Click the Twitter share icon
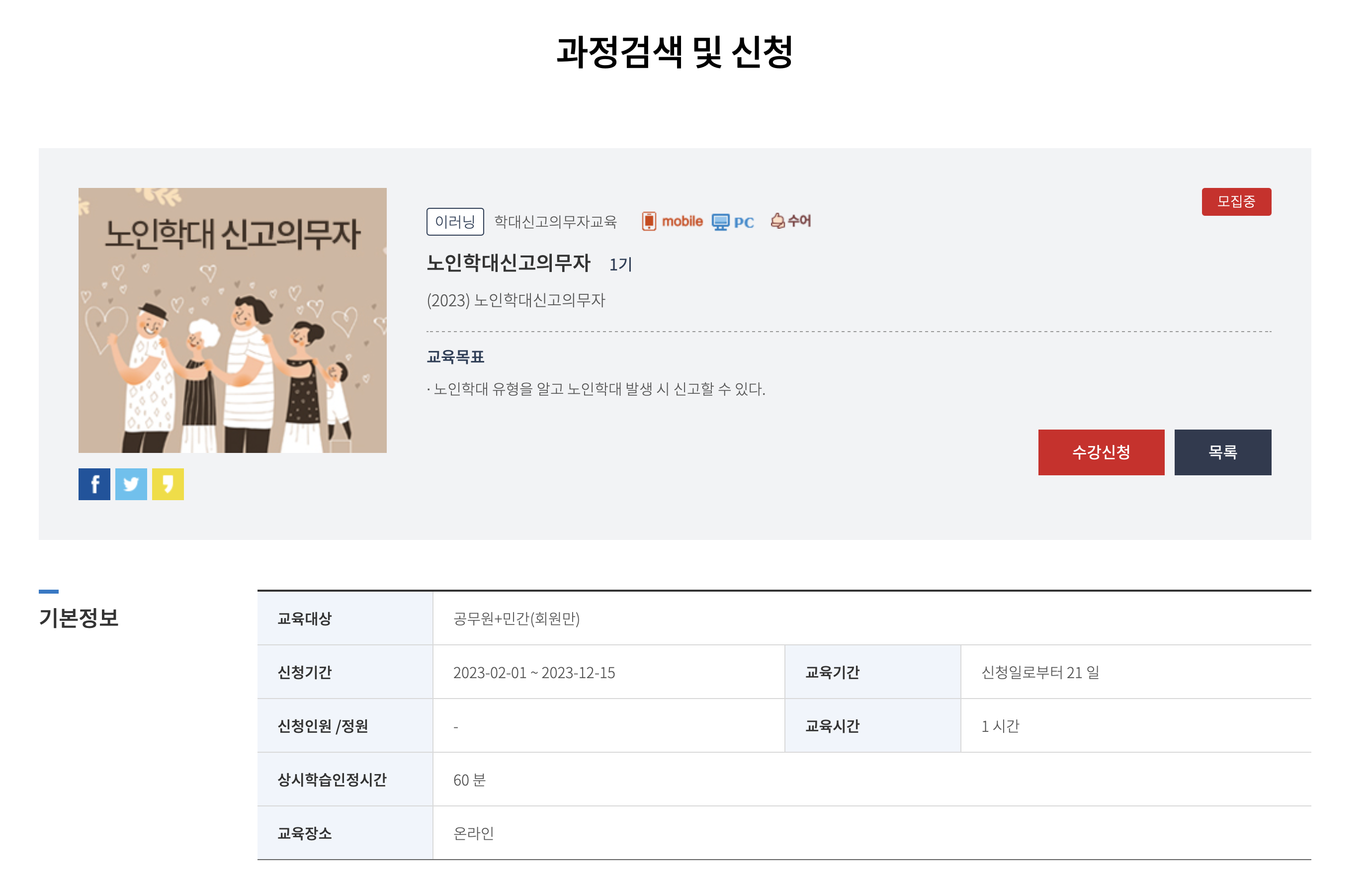The width and height of the screenshot is (1372, 882). [131, 484]
